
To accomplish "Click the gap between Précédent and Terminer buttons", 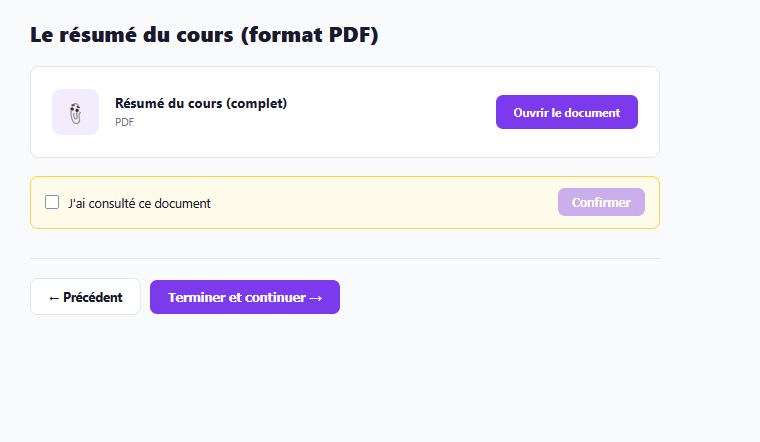I will coord(145,297).
